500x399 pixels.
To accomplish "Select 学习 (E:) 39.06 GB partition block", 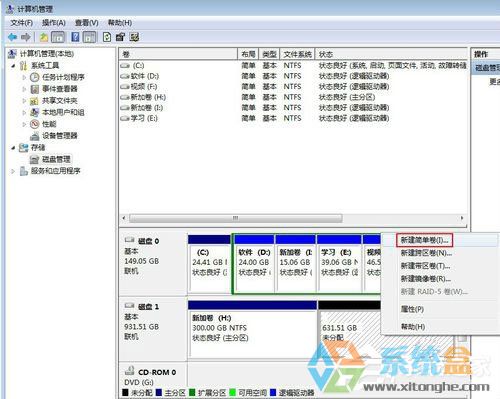I will tap(339, 263).
